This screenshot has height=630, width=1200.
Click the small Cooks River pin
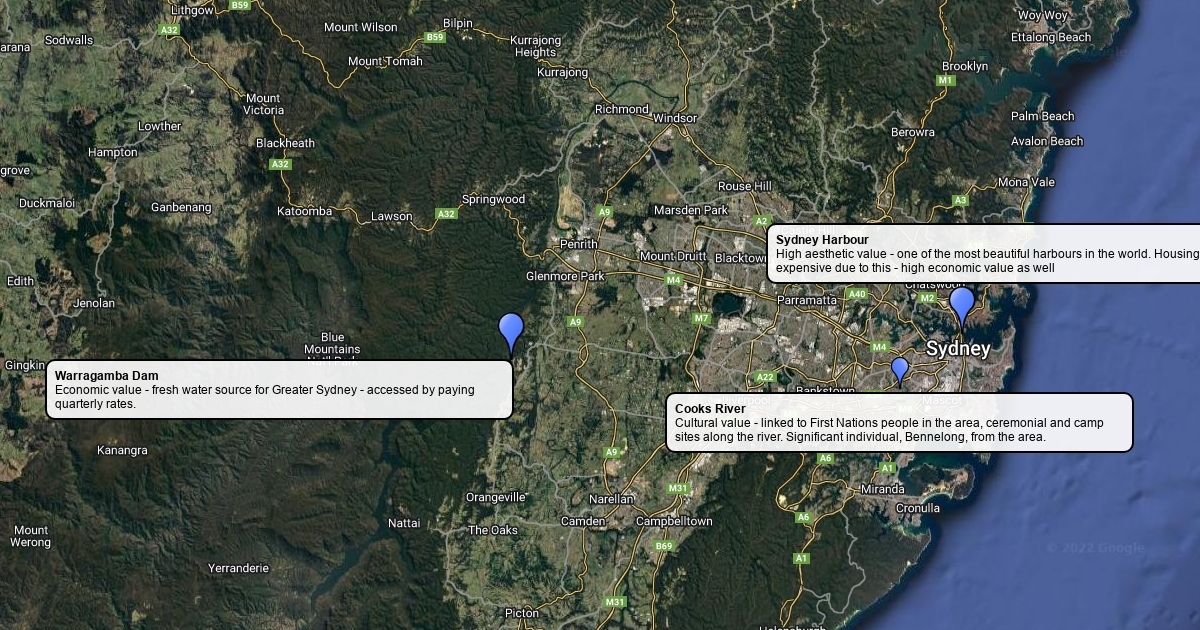coord(899,370)
